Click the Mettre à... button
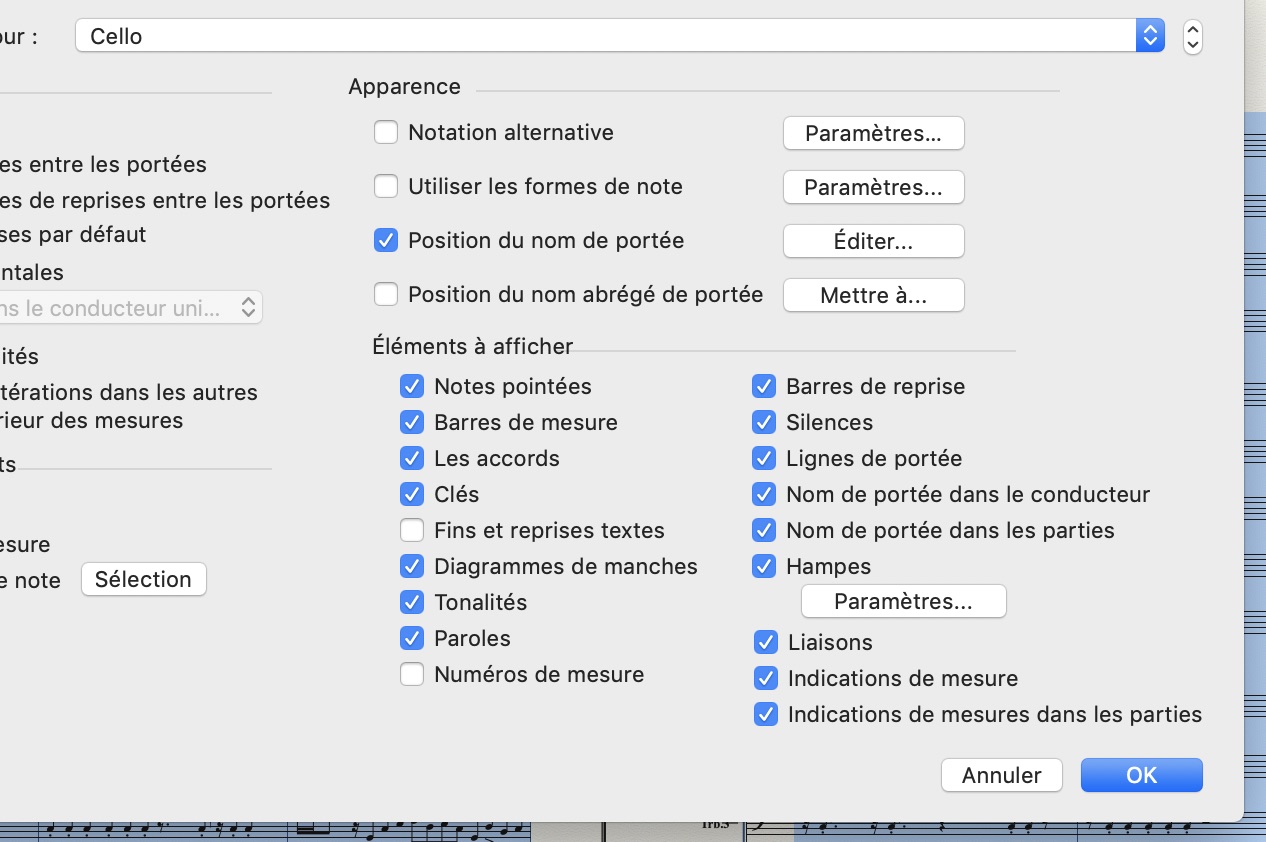The width and height of the screenshot is (1266, 842). coord(873,296)
